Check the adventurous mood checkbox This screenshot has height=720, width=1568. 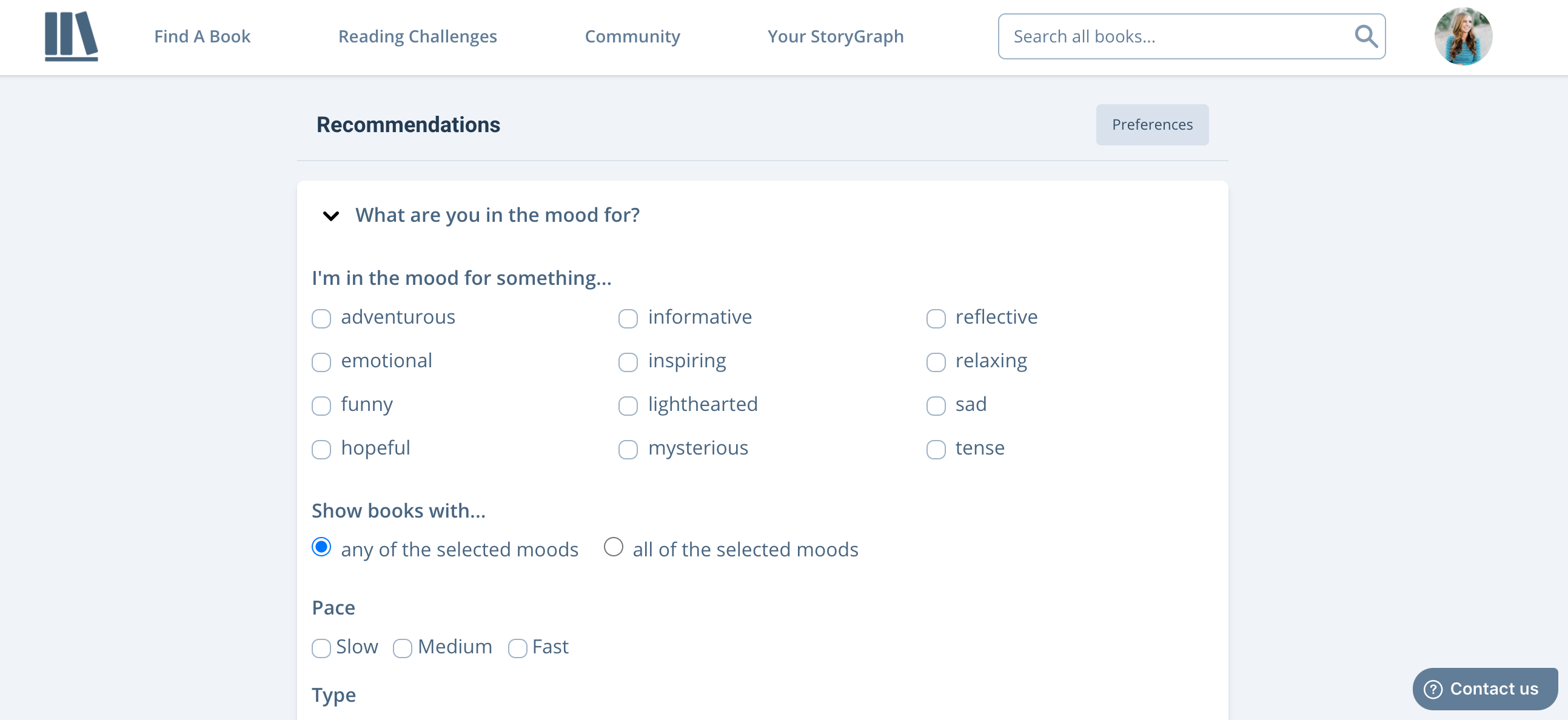(x=321, y=318)
